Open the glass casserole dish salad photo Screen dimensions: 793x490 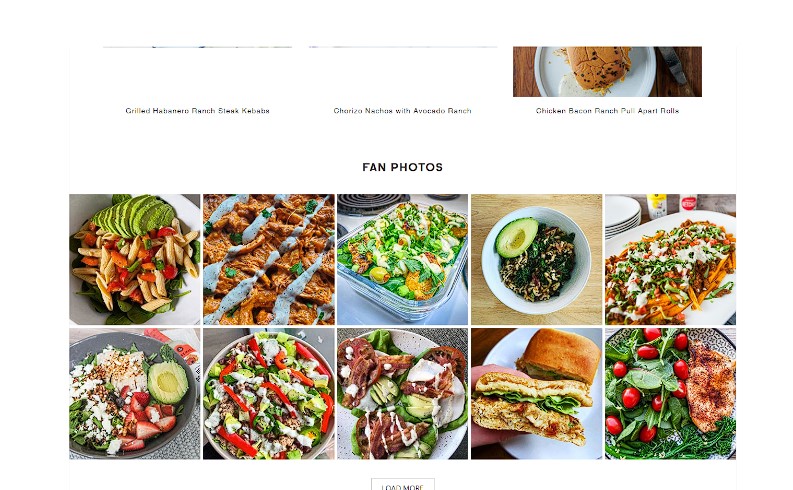[403, 259]
